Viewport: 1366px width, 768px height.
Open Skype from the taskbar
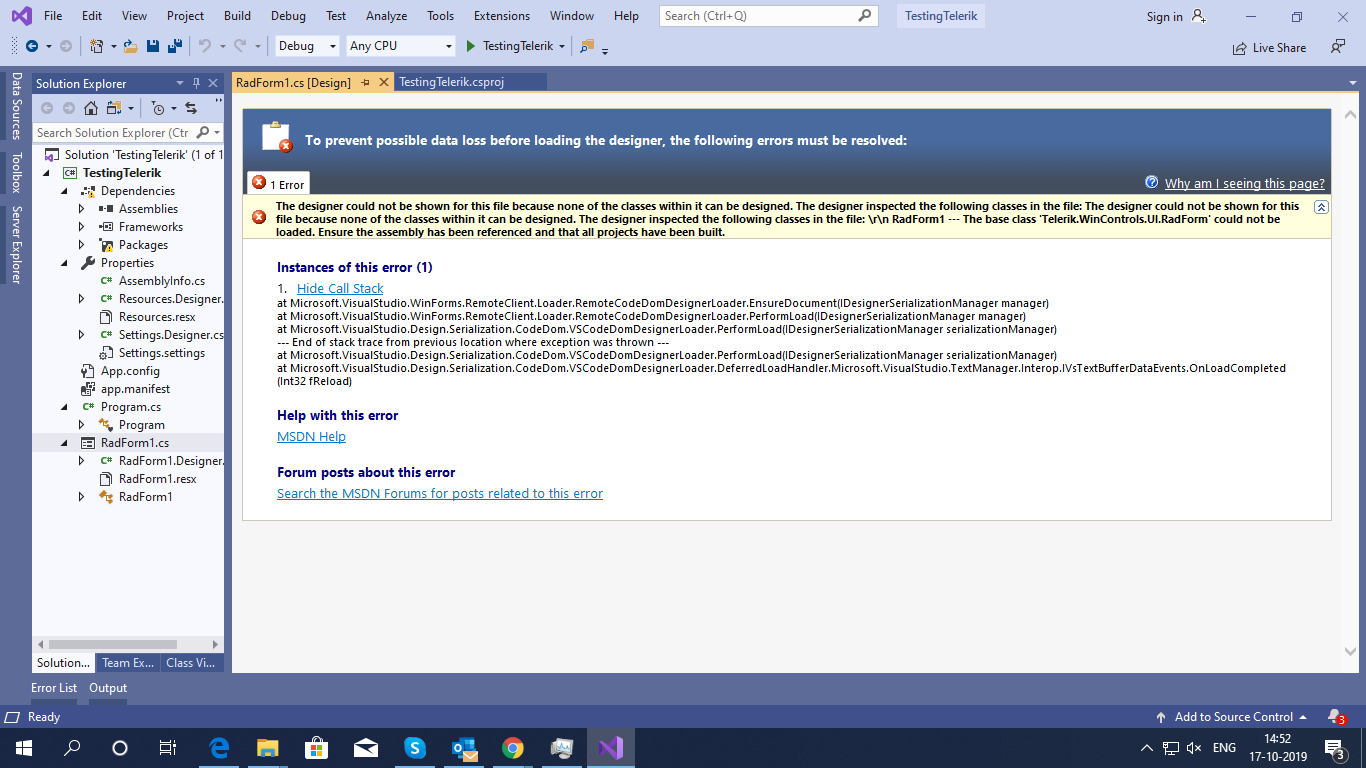(x=415, y=748)
